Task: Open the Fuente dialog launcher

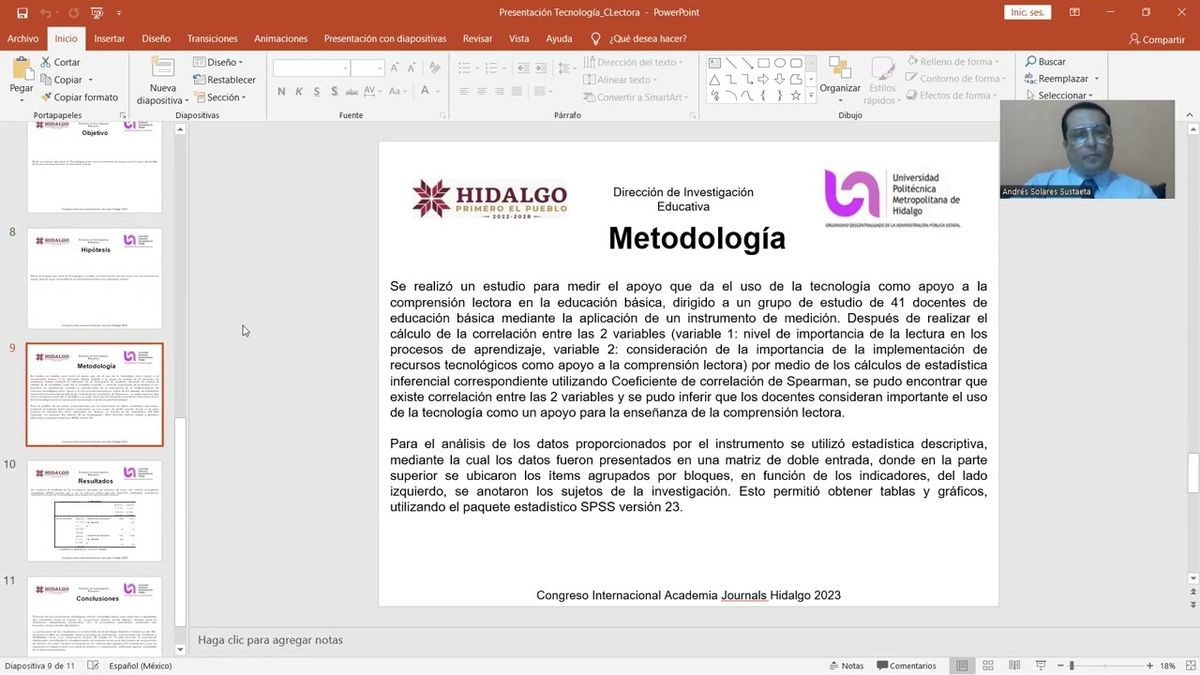Action: [442, 116]
